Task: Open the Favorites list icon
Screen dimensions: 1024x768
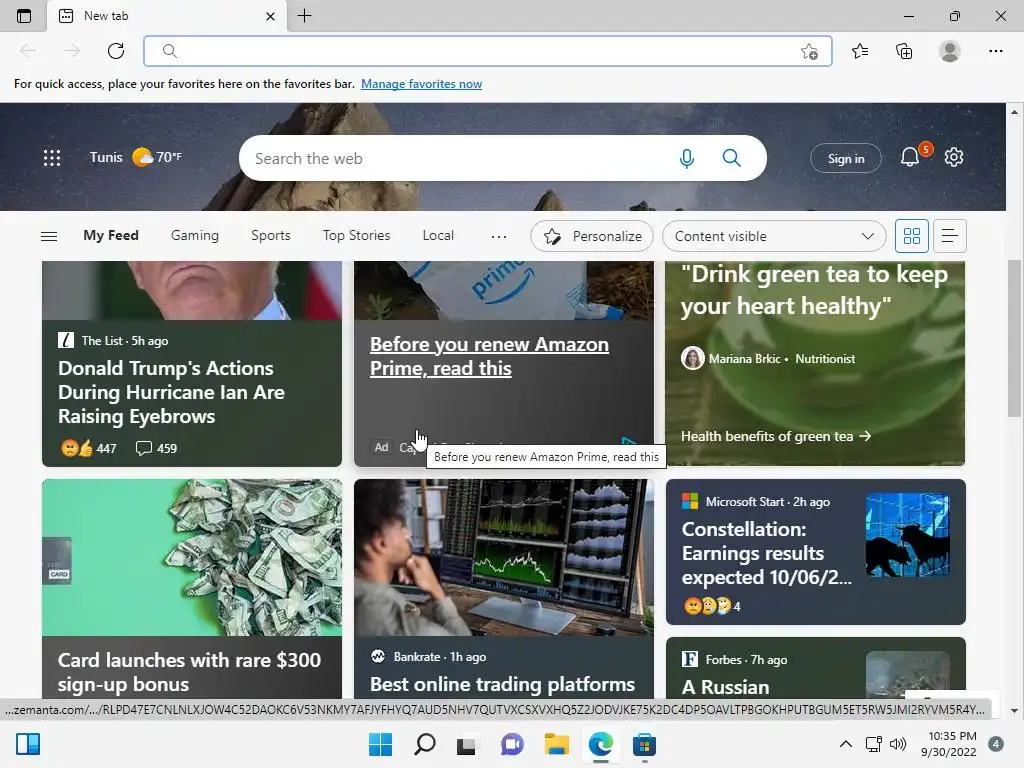Action: (860, 51)
